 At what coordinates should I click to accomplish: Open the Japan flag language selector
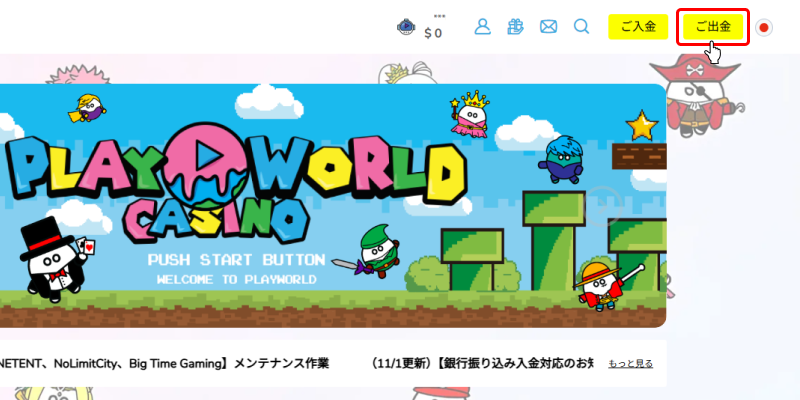tap(764, 28)
